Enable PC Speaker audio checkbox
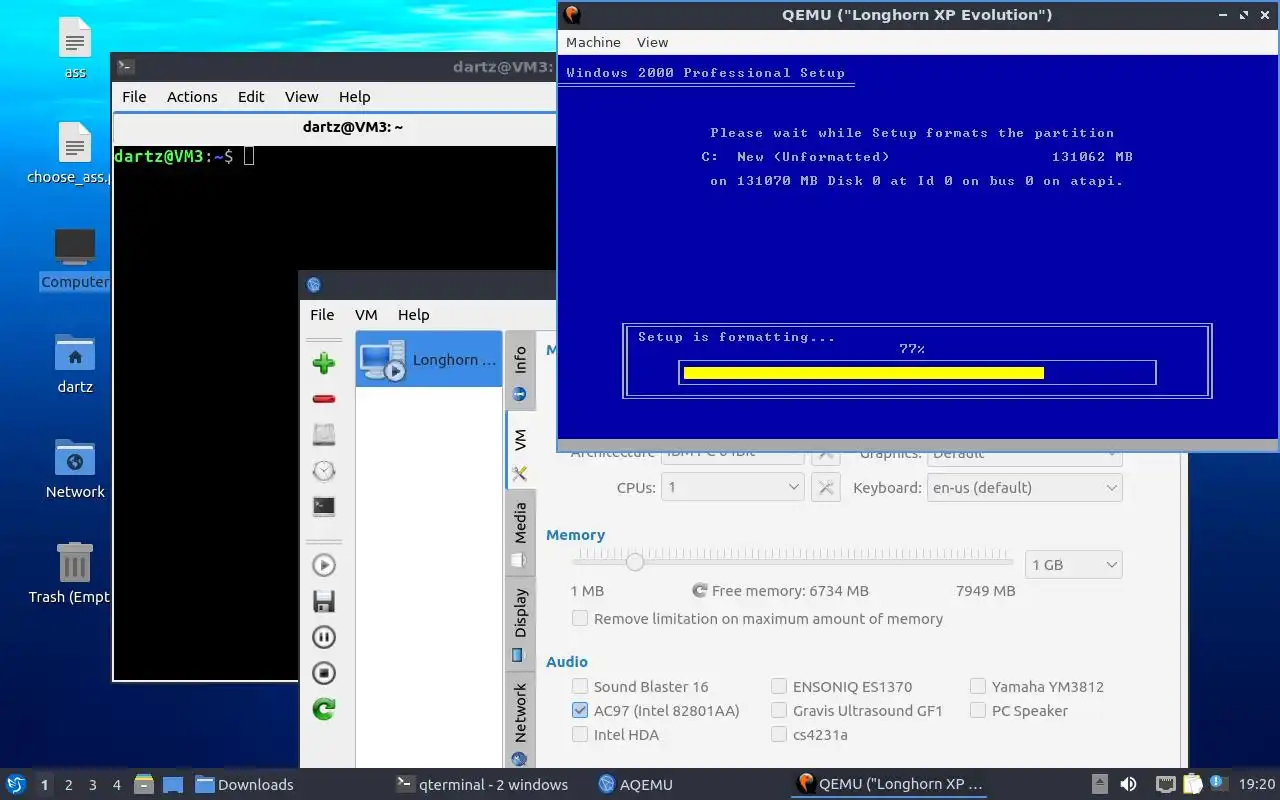 978,711
